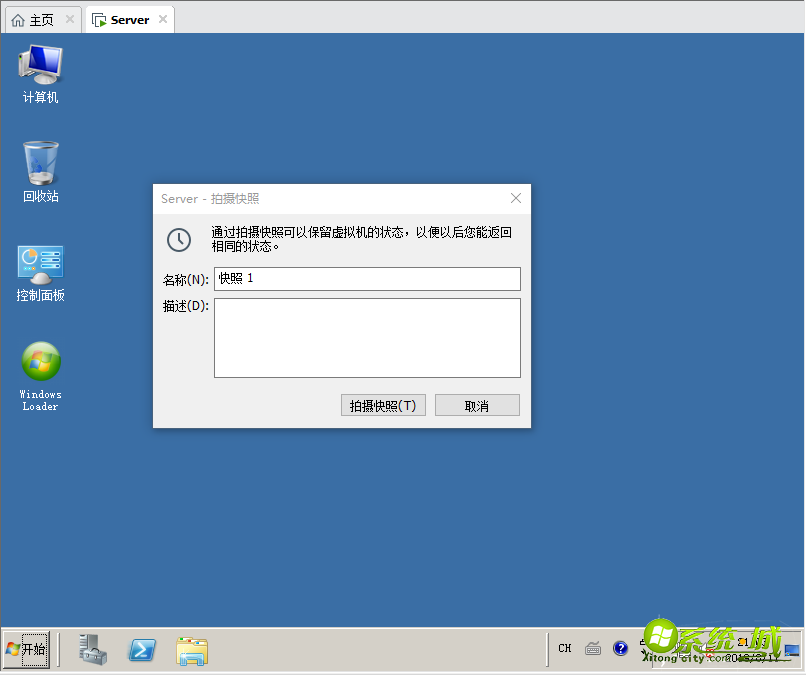Launch Windows Loader from the desktop

pos(40,360)
